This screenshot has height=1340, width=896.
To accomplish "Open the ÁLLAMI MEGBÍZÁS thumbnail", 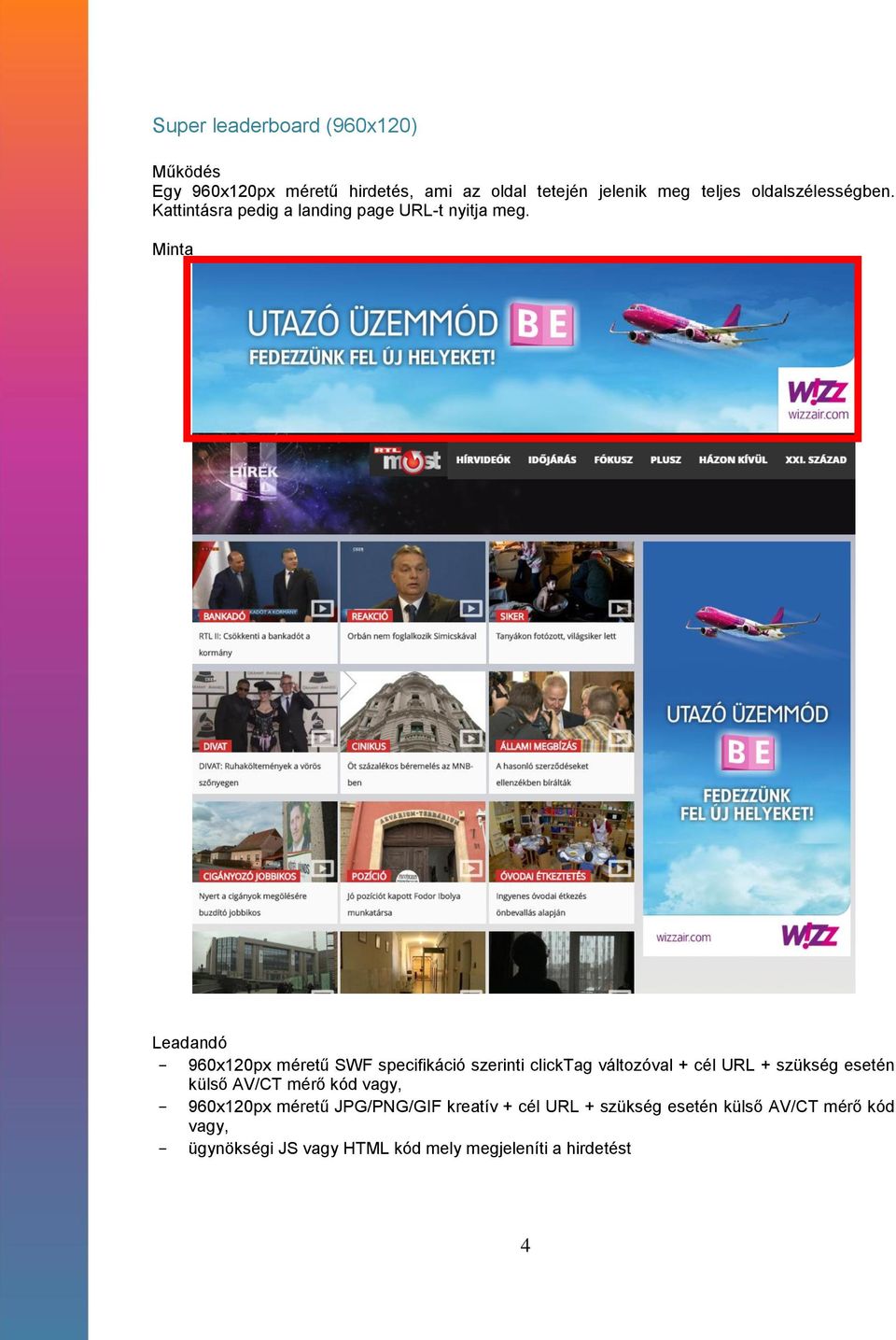I will [x=561, y=712].
